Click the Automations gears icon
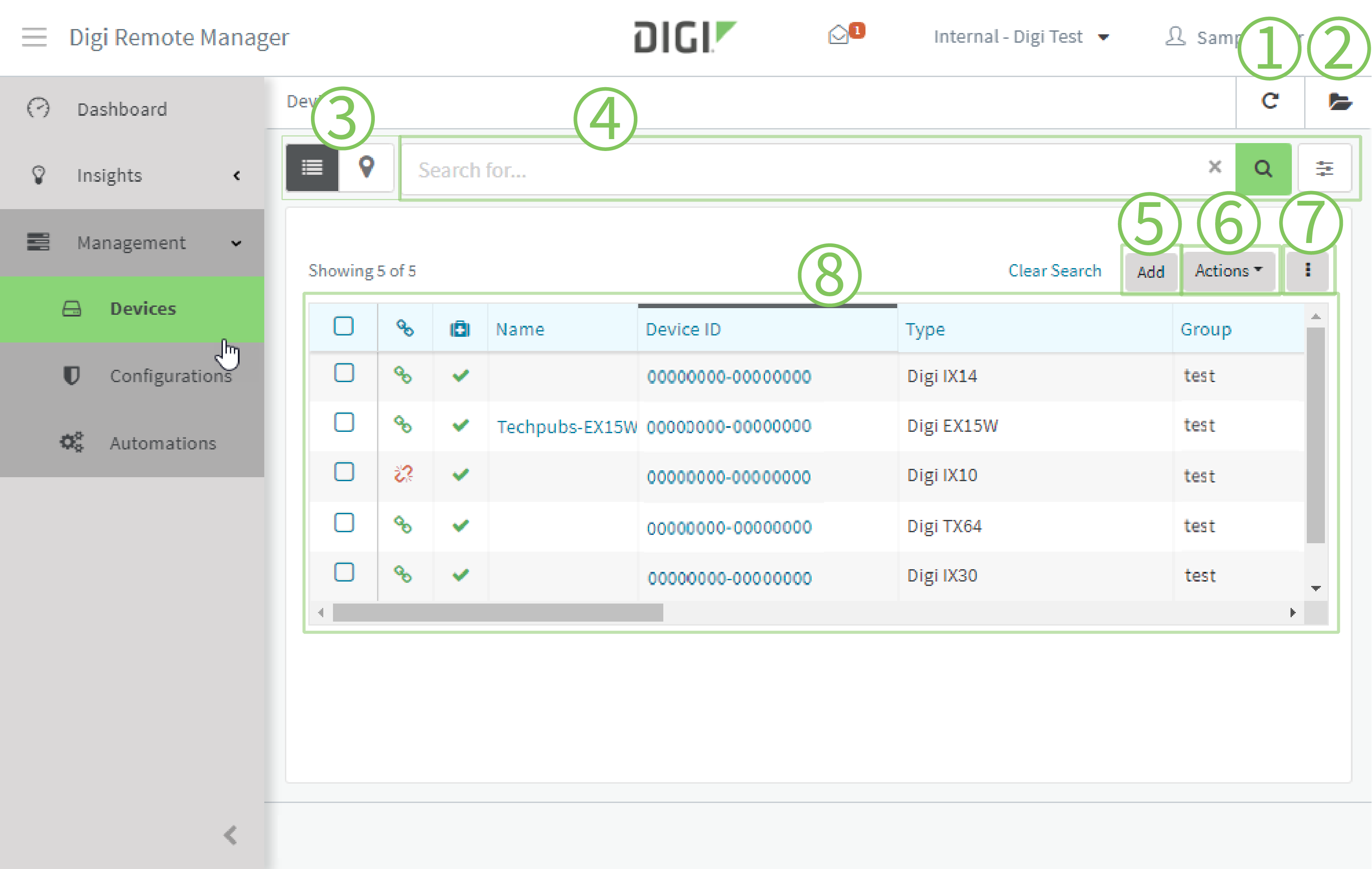Image resolution: width=1372 pixels, height=869 pixels. (x=72, y=442)
